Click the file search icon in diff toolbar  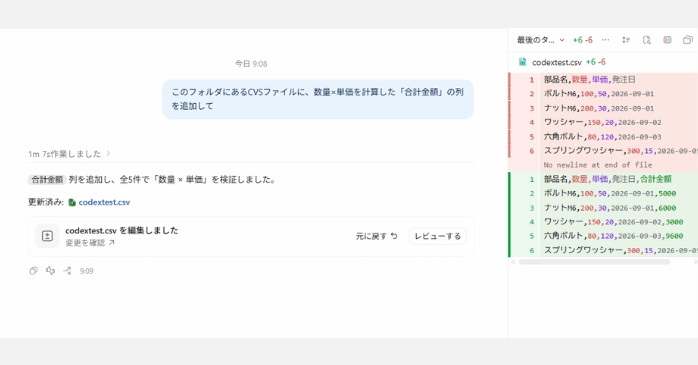647,40
